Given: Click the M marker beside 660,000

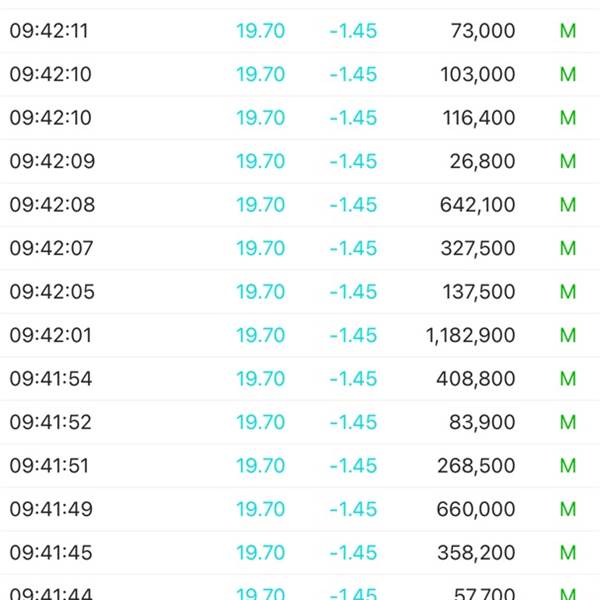Looking at the screenshot, I should coord(568,509).
